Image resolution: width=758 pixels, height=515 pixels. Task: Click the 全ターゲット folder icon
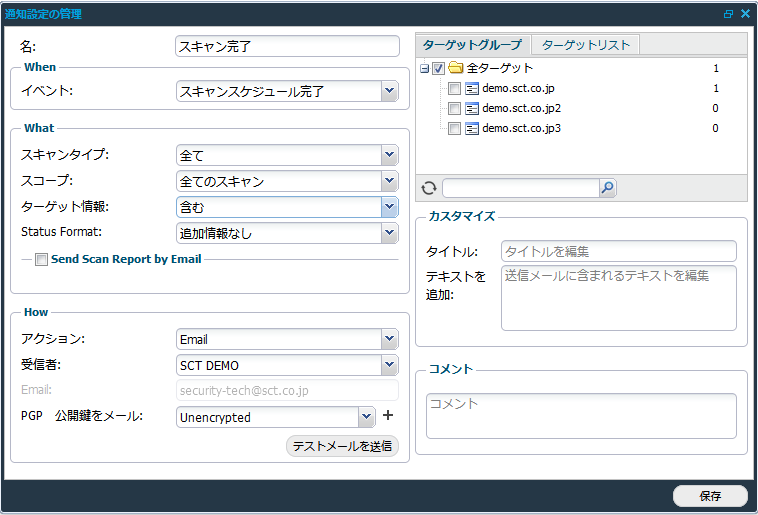click(455, 67)
